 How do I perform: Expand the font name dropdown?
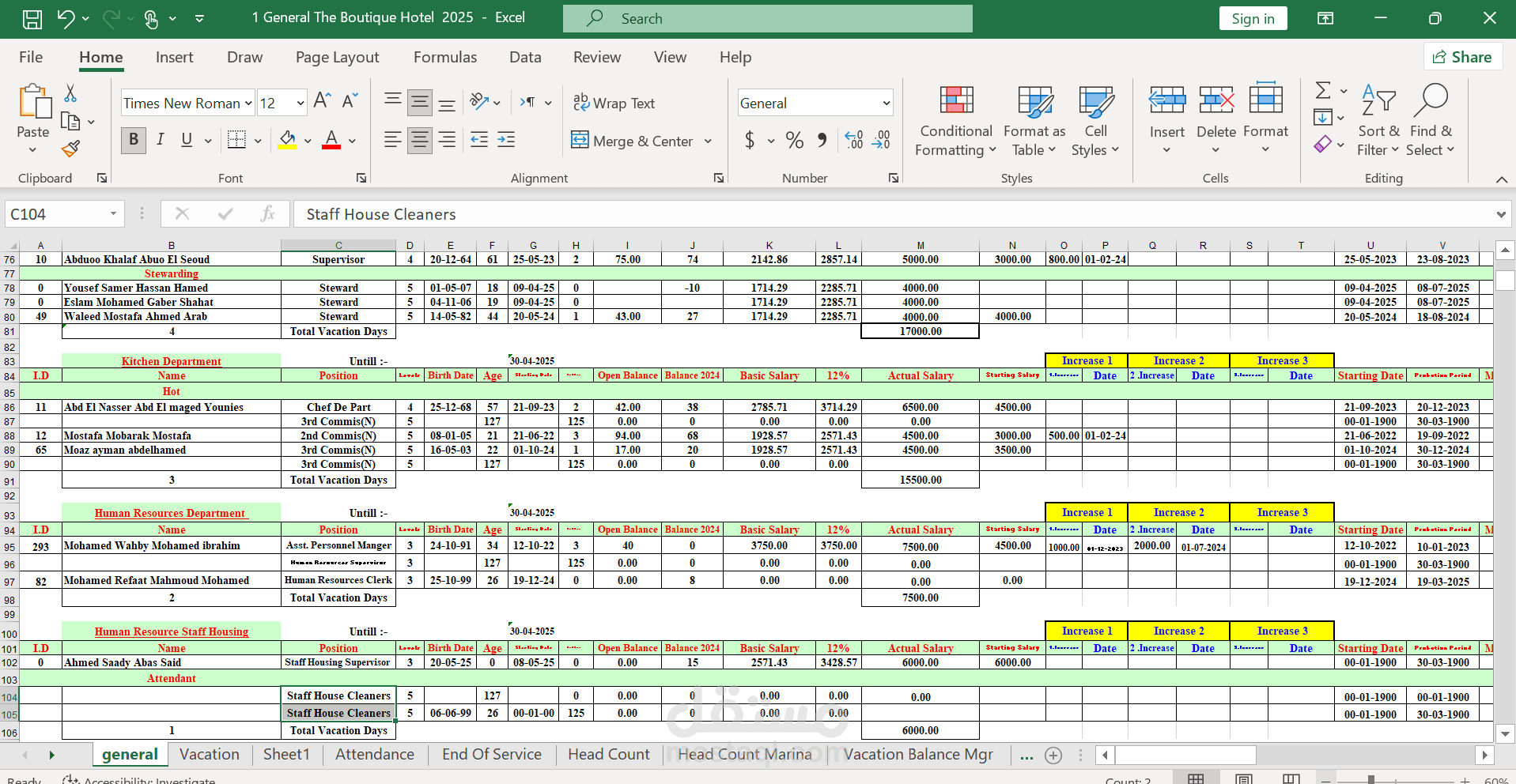[248, 103]
